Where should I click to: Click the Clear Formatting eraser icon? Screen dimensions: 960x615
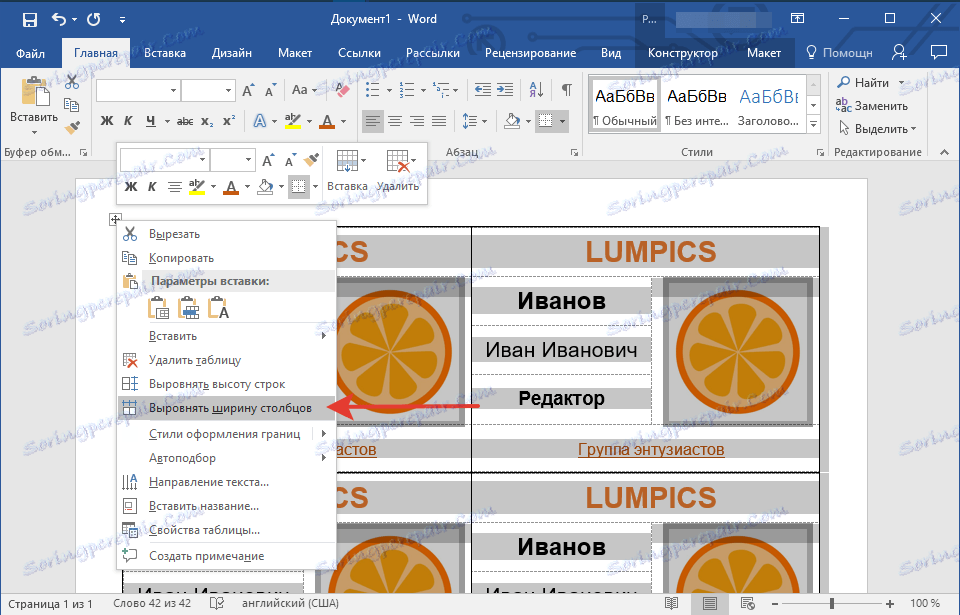pyautogui.click(x=340, y=91)
